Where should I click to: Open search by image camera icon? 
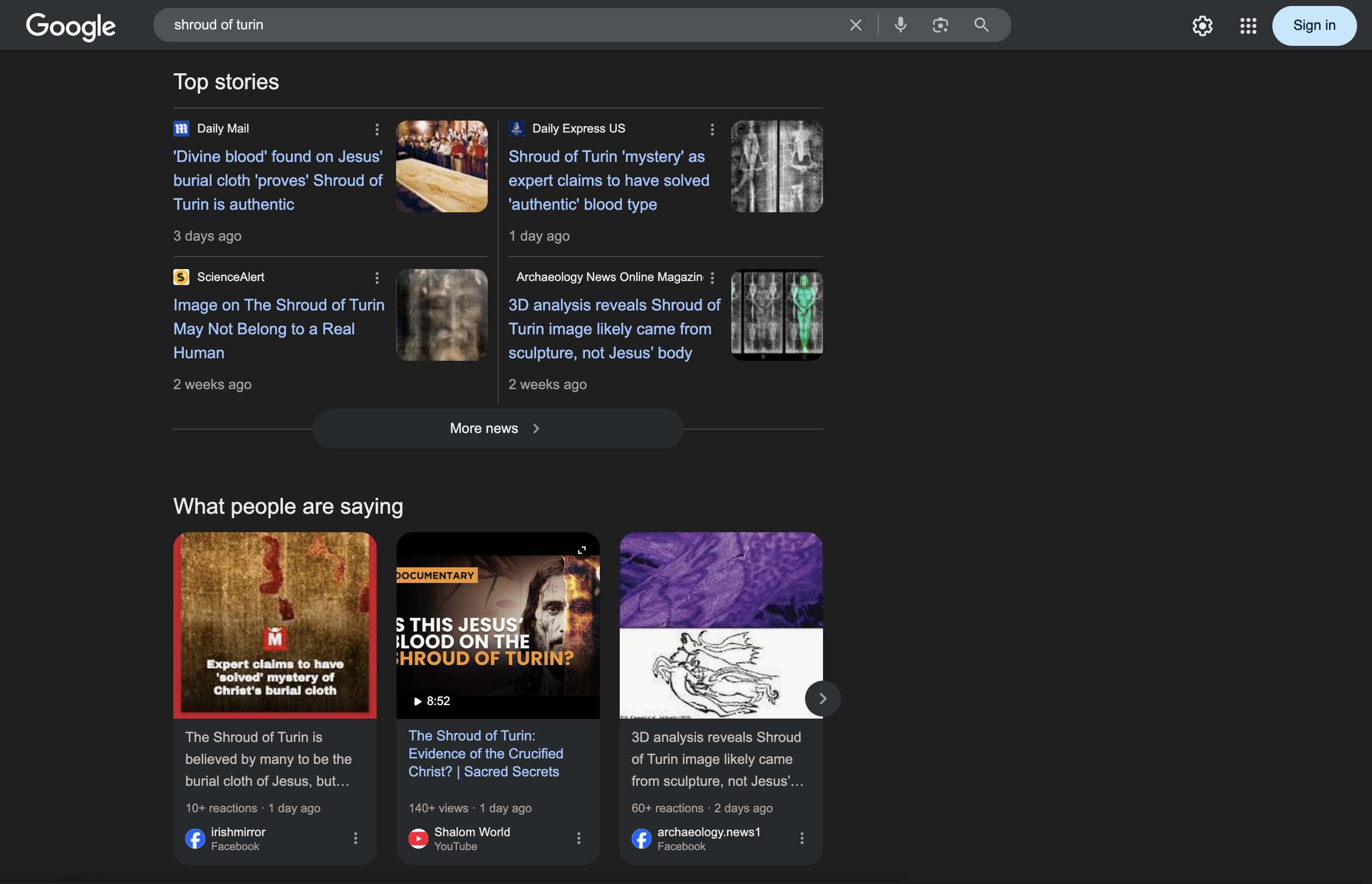coord(940,25)
